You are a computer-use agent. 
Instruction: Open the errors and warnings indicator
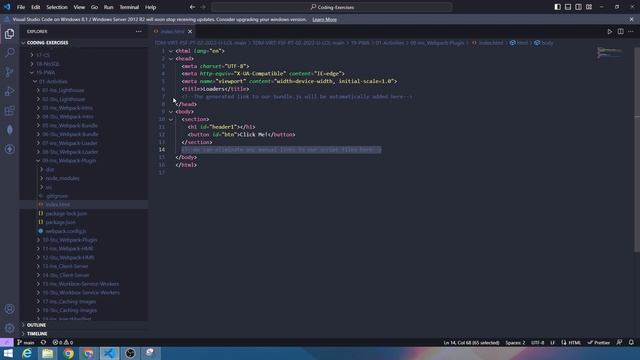pyautogui.click(x=63, y=342)
